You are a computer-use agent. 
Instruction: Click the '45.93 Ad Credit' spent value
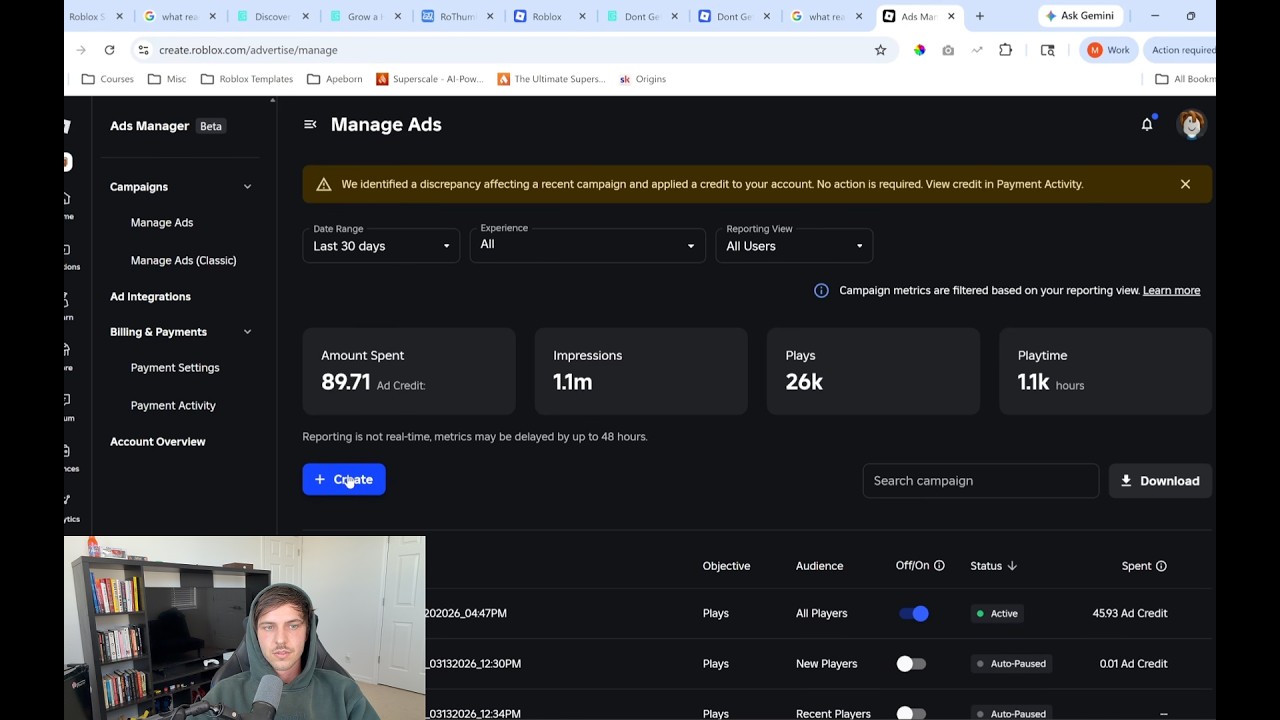(1130, 614)
